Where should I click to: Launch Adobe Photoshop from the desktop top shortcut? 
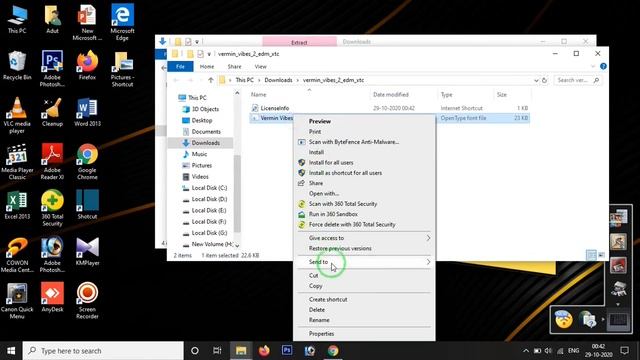coord(52,69)
